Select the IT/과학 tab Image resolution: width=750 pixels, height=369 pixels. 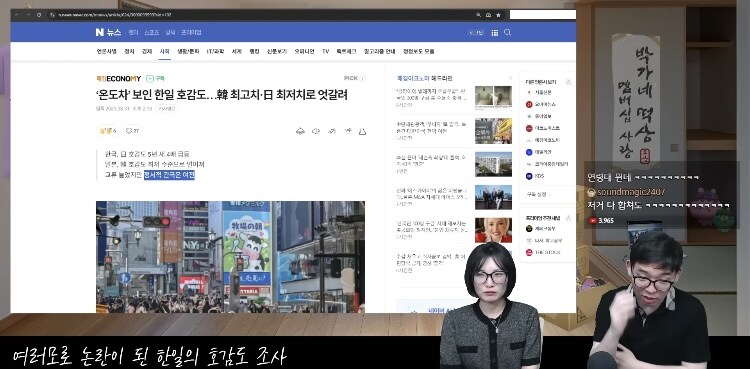(215, 51)
